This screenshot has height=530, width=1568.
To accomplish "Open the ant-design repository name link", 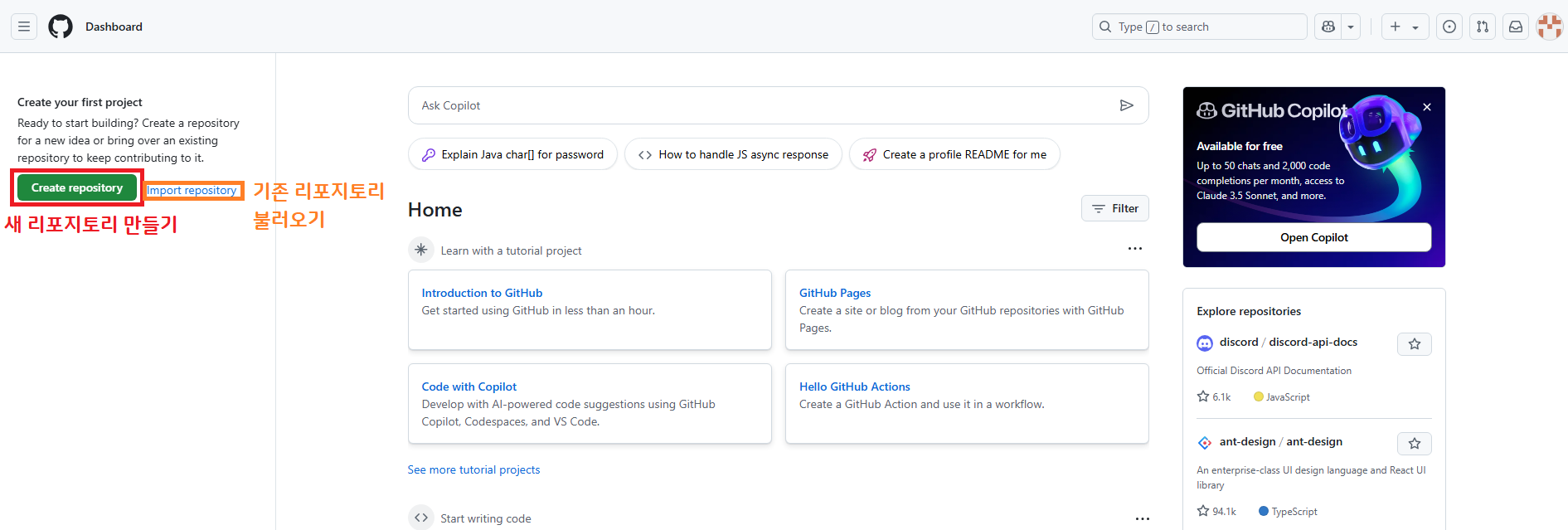I will click(1313, 441).
